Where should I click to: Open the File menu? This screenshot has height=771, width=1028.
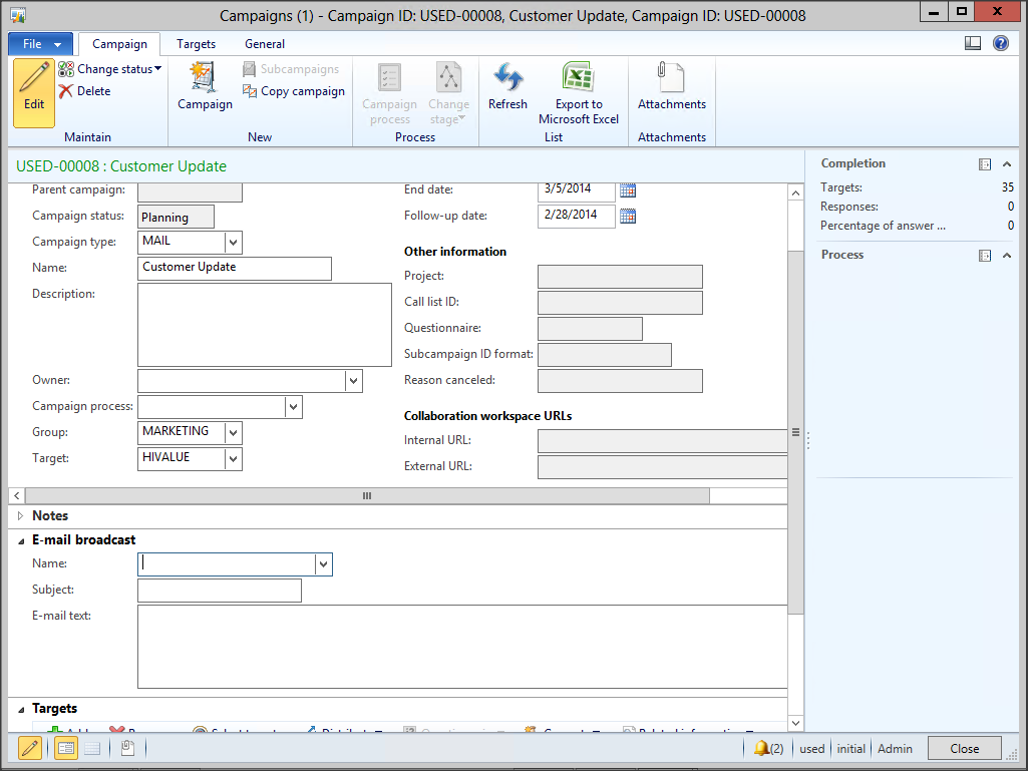point(40,44)
